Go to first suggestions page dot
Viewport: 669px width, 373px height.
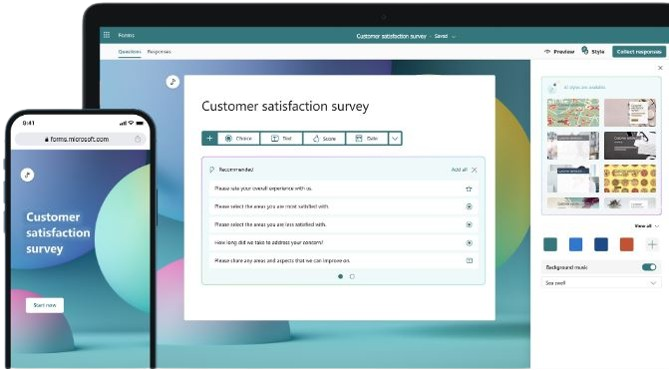tap(340, 277)
